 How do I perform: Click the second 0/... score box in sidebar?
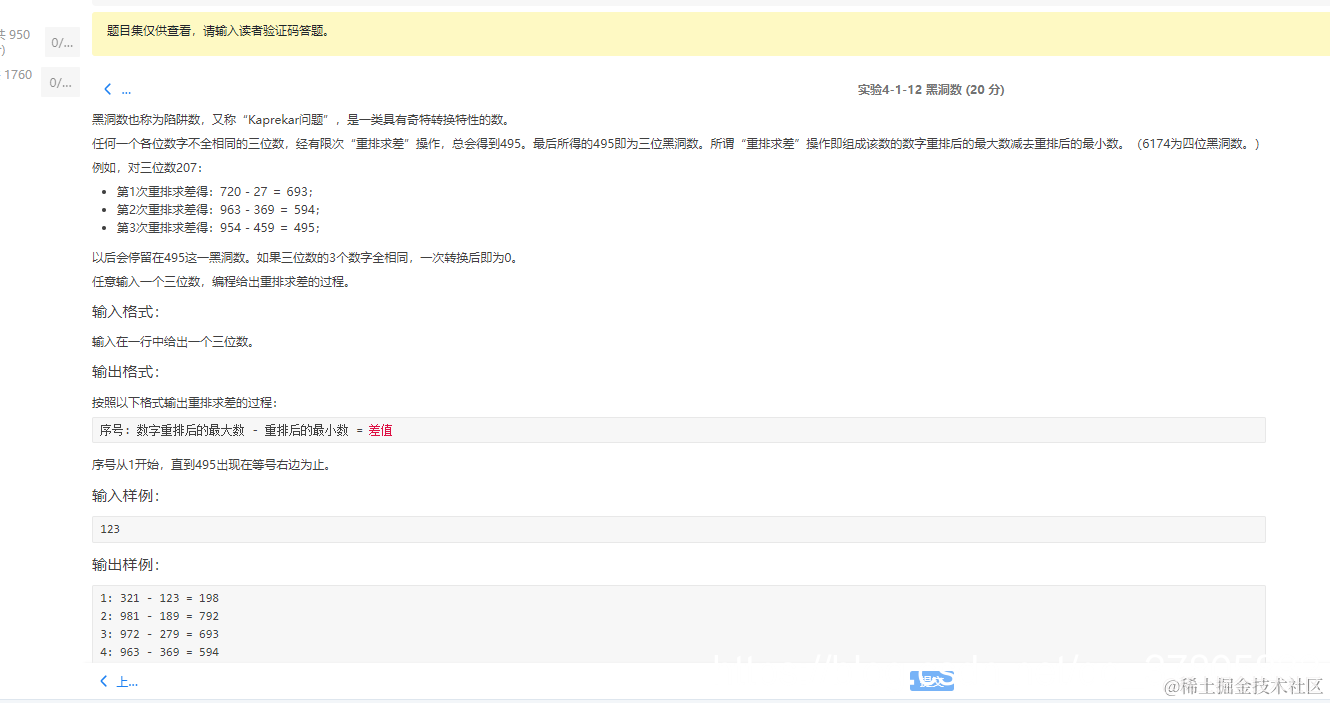pyautogui.click(x=60, y=81)
